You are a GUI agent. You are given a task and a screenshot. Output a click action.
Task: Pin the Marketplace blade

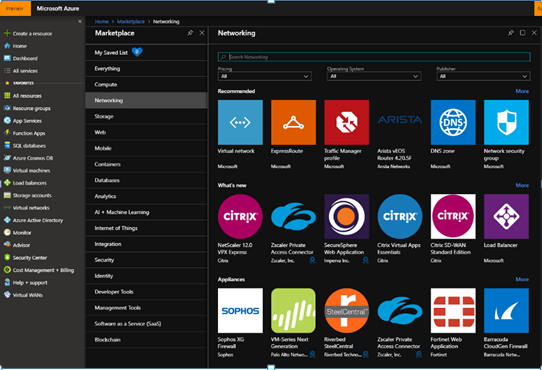190,33
